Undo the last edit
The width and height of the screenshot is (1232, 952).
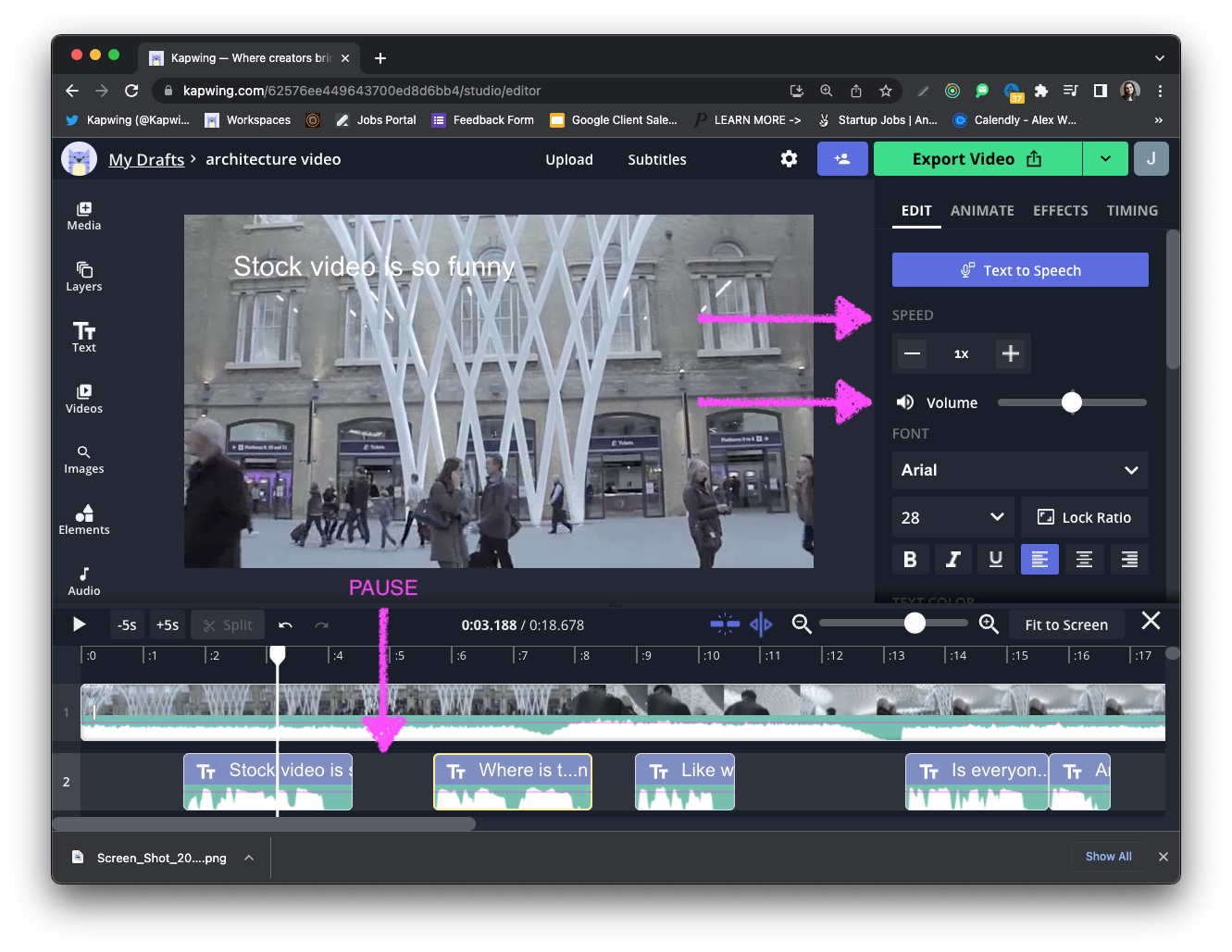coord(285,625)
